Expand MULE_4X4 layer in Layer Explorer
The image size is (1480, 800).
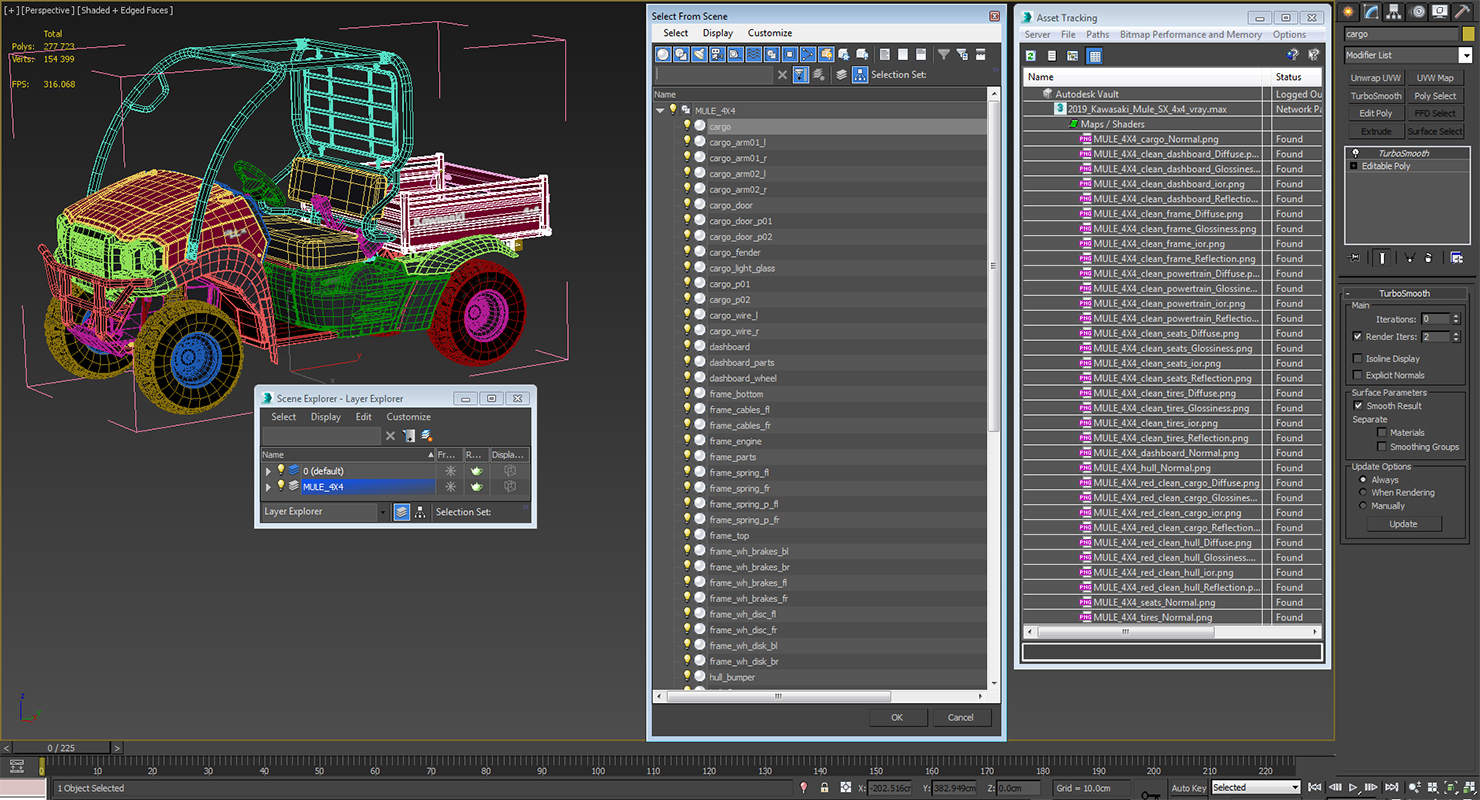[268, 487]
